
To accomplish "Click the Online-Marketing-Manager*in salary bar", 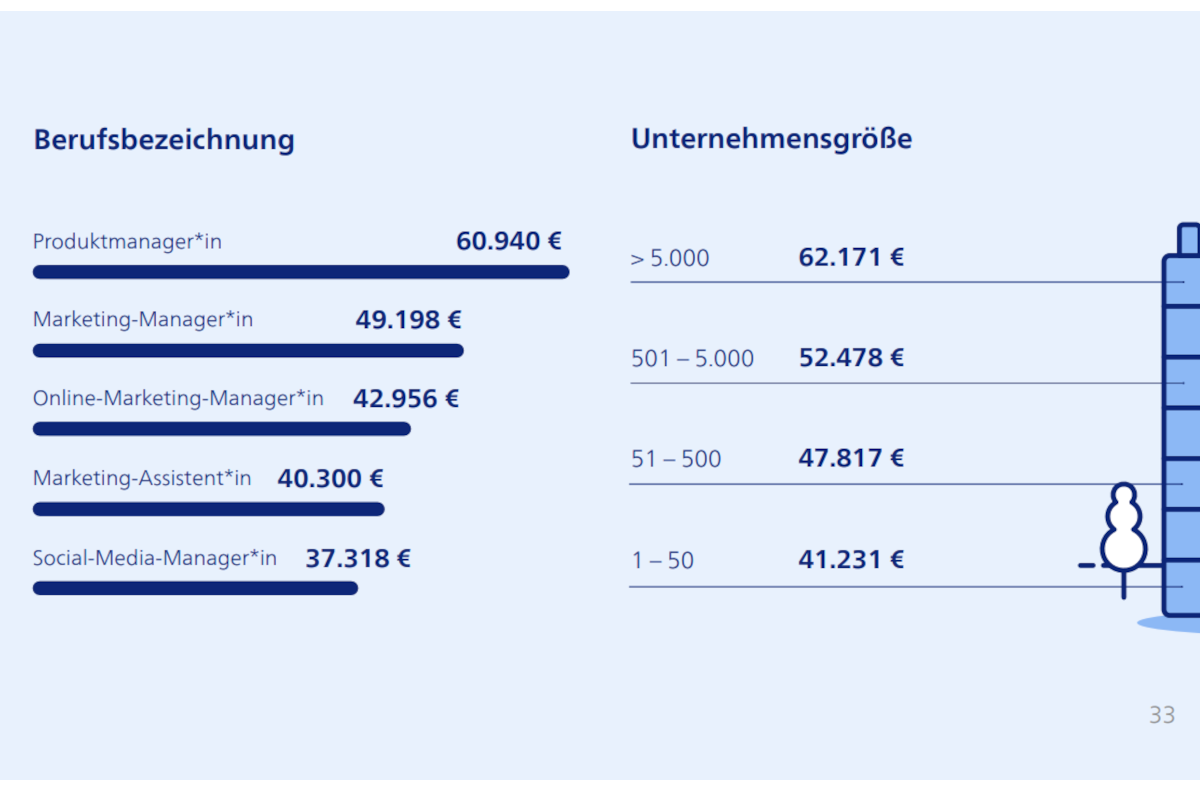I will tap(221, 429).
